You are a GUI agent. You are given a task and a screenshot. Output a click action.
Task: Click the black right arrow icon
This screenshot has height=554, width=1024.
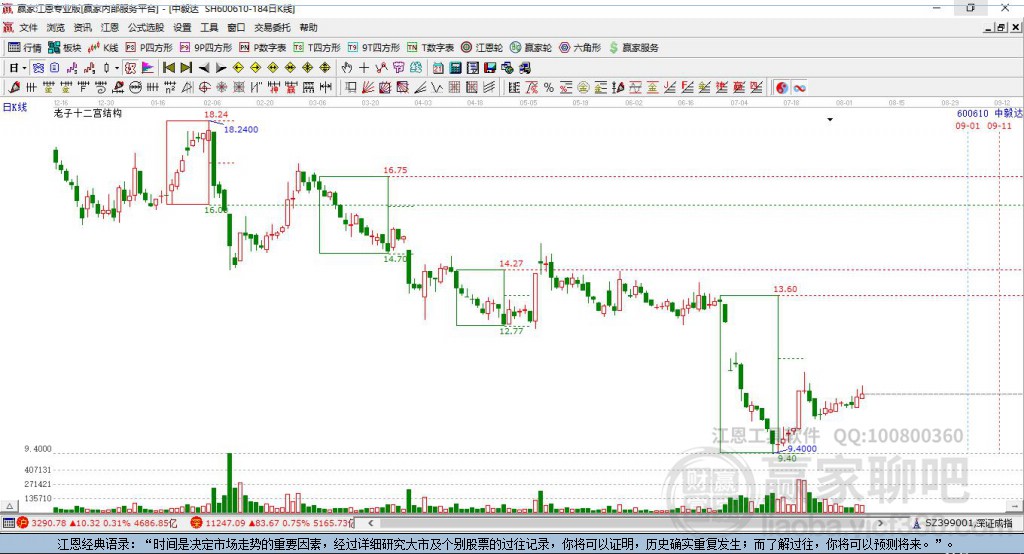pos(221,68)
